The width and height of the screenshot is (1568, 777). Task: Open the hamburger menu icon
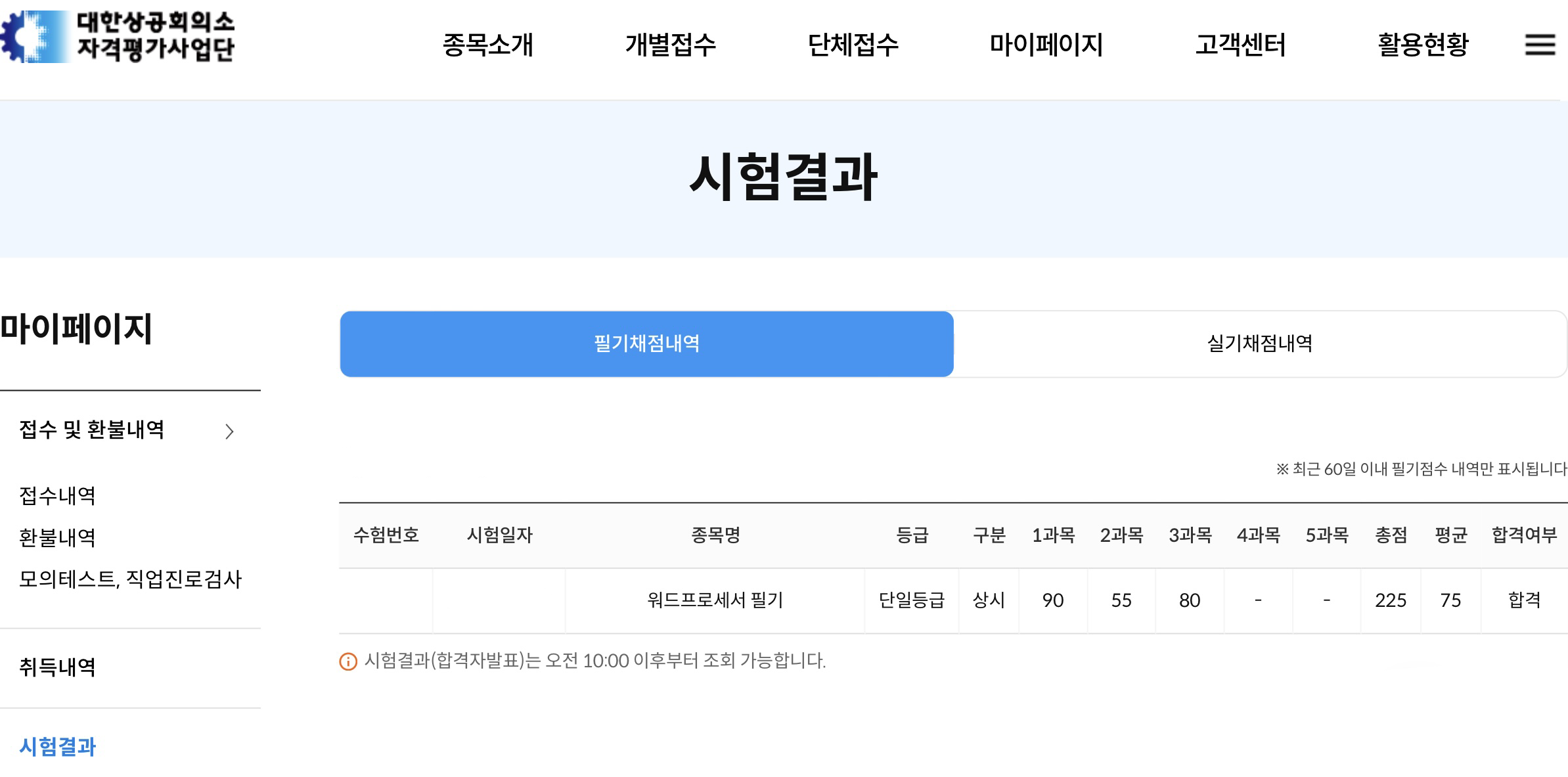point(1539,45)
